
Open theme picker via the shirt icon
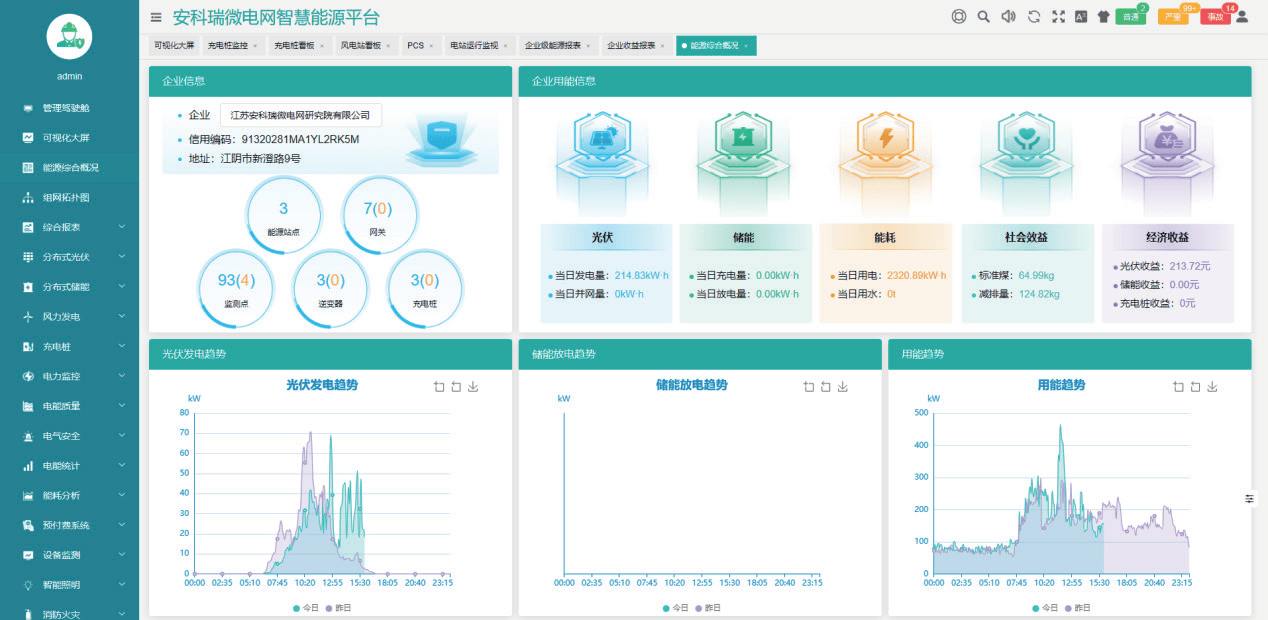pos(1103,16)
